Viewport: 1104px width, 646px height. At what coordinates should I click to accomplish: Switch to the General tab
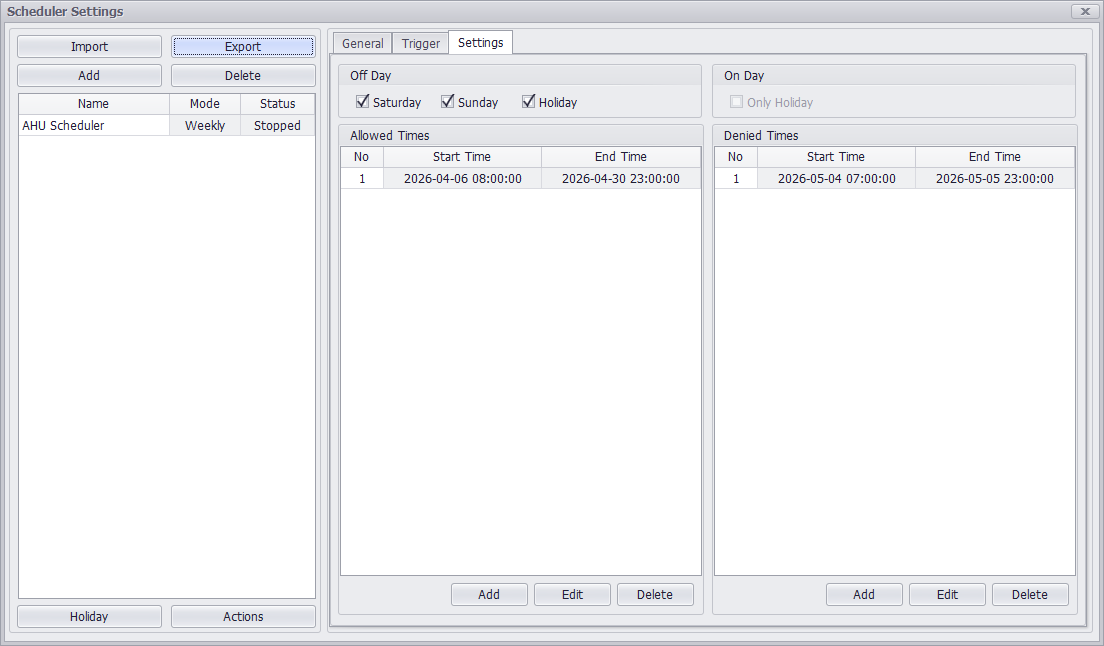[x=362, y=44]
